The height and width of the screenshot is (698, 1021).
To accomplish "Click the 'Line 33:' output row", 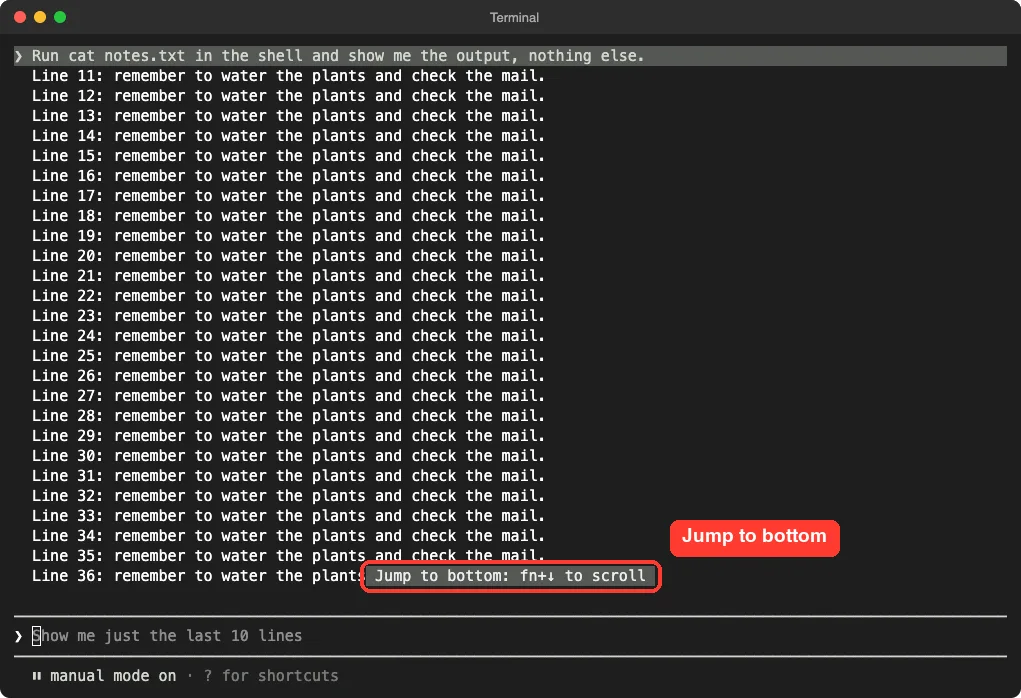I will tap(288, 516).
